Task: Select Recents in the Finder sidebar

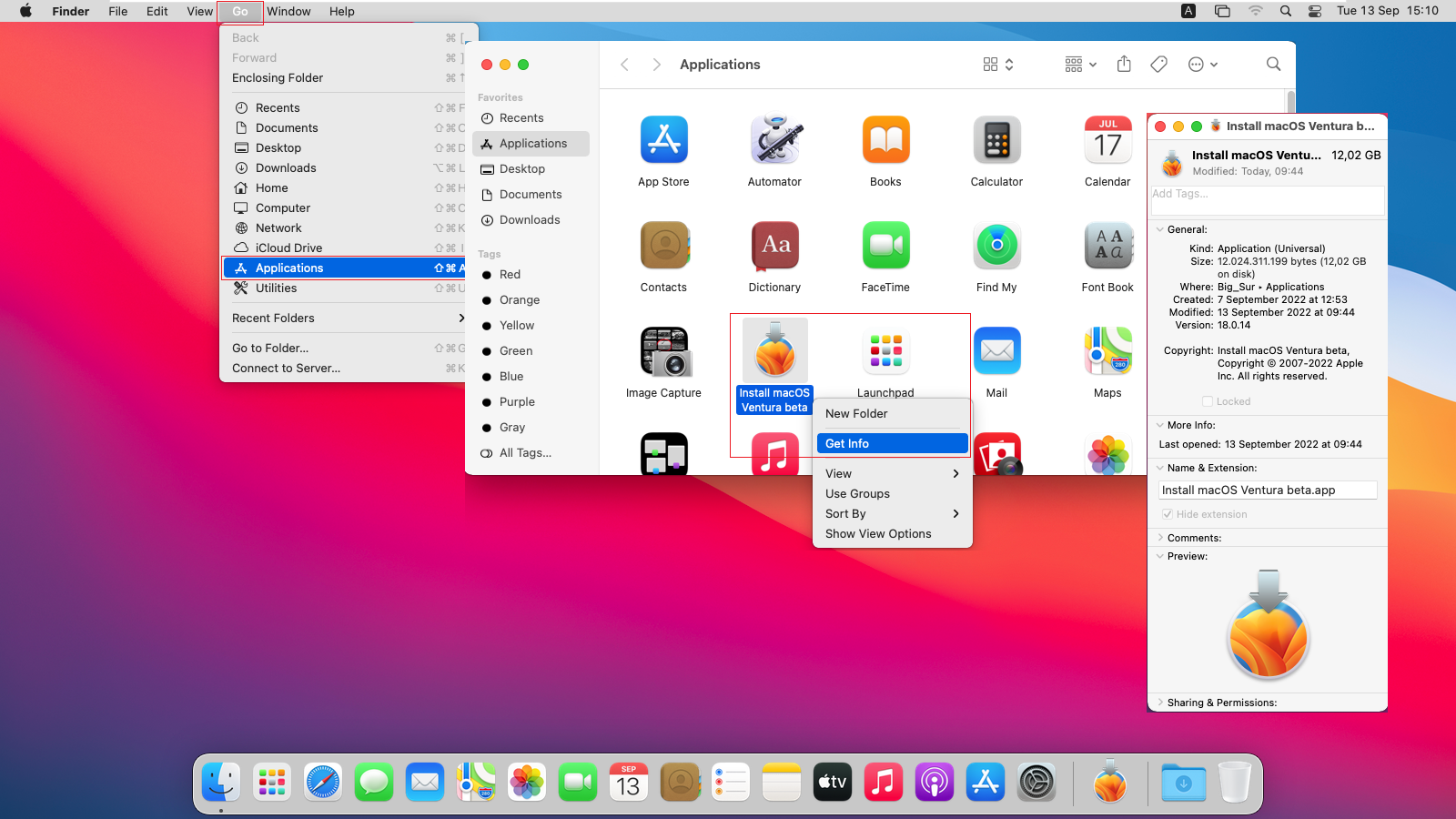Action: click(531, 117)
